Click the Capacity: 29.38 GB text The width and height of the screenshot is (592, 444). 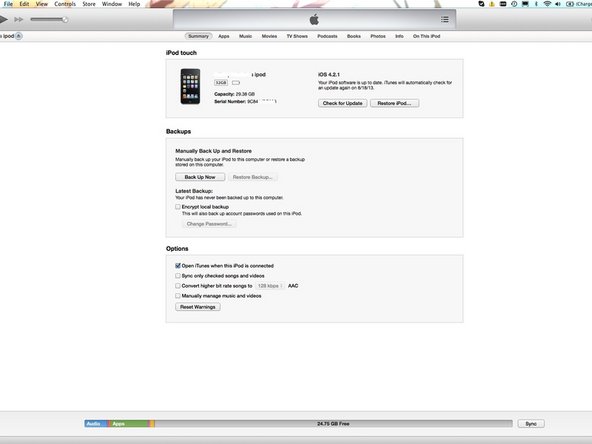(234, 94)
